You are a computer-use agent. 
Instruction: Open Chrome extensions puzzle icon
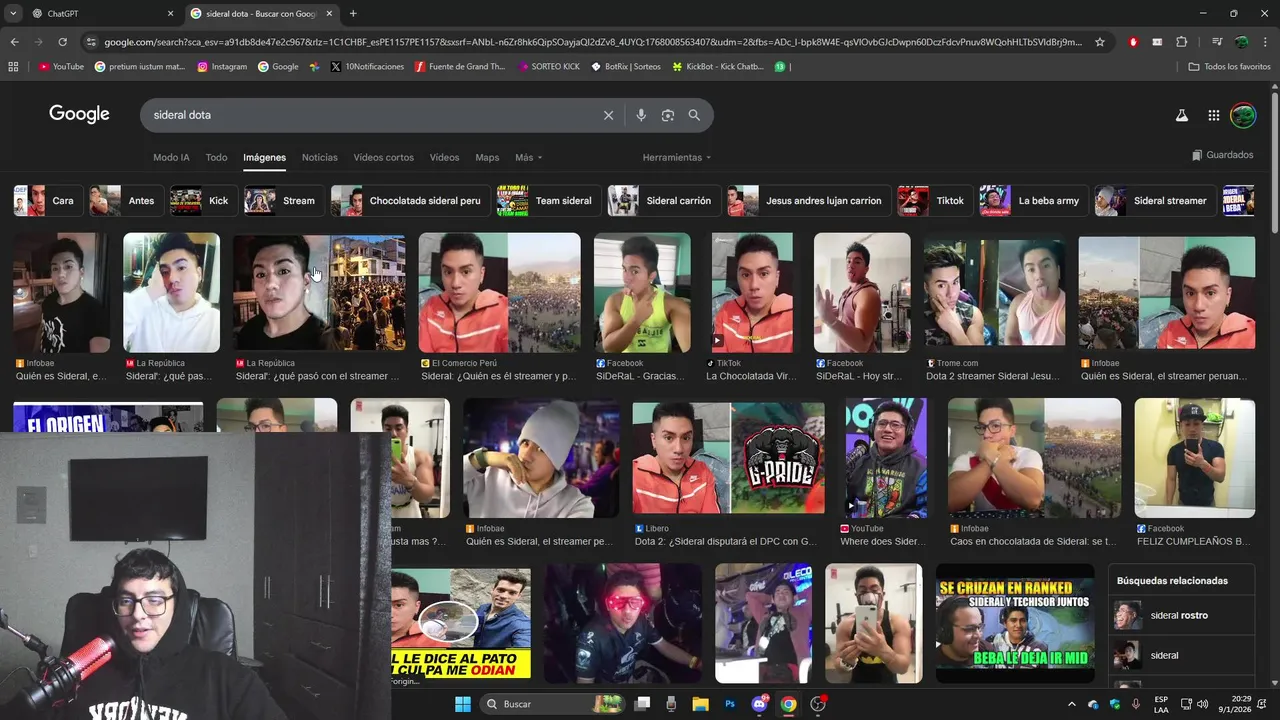1181,42
